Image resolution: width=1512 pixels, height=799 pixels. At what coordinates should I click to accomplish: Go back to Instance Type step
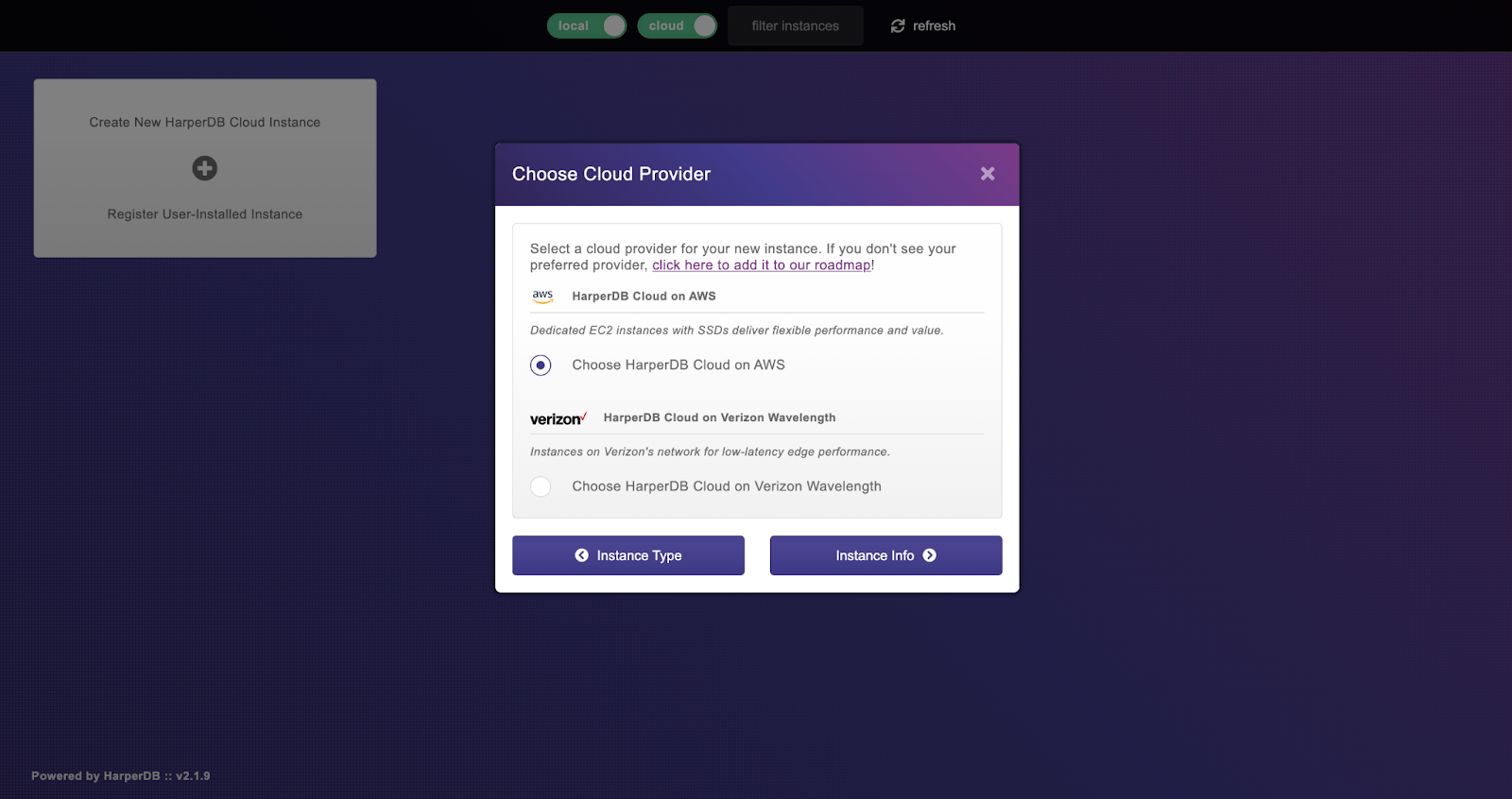(628, 555)
